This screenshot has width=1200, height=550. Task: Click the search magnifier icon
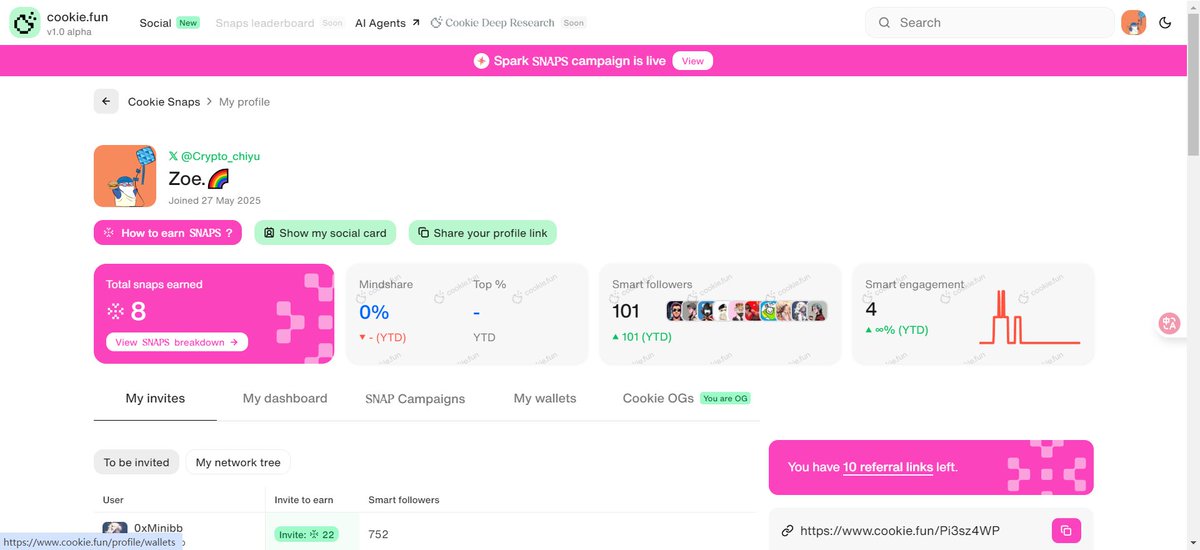pos(884,22)
